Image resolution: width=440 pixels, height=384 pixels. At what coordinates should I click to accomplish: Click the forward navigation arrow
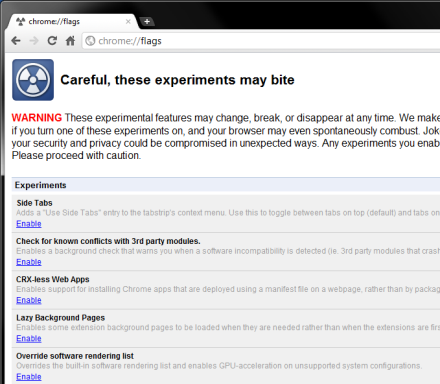34,41
